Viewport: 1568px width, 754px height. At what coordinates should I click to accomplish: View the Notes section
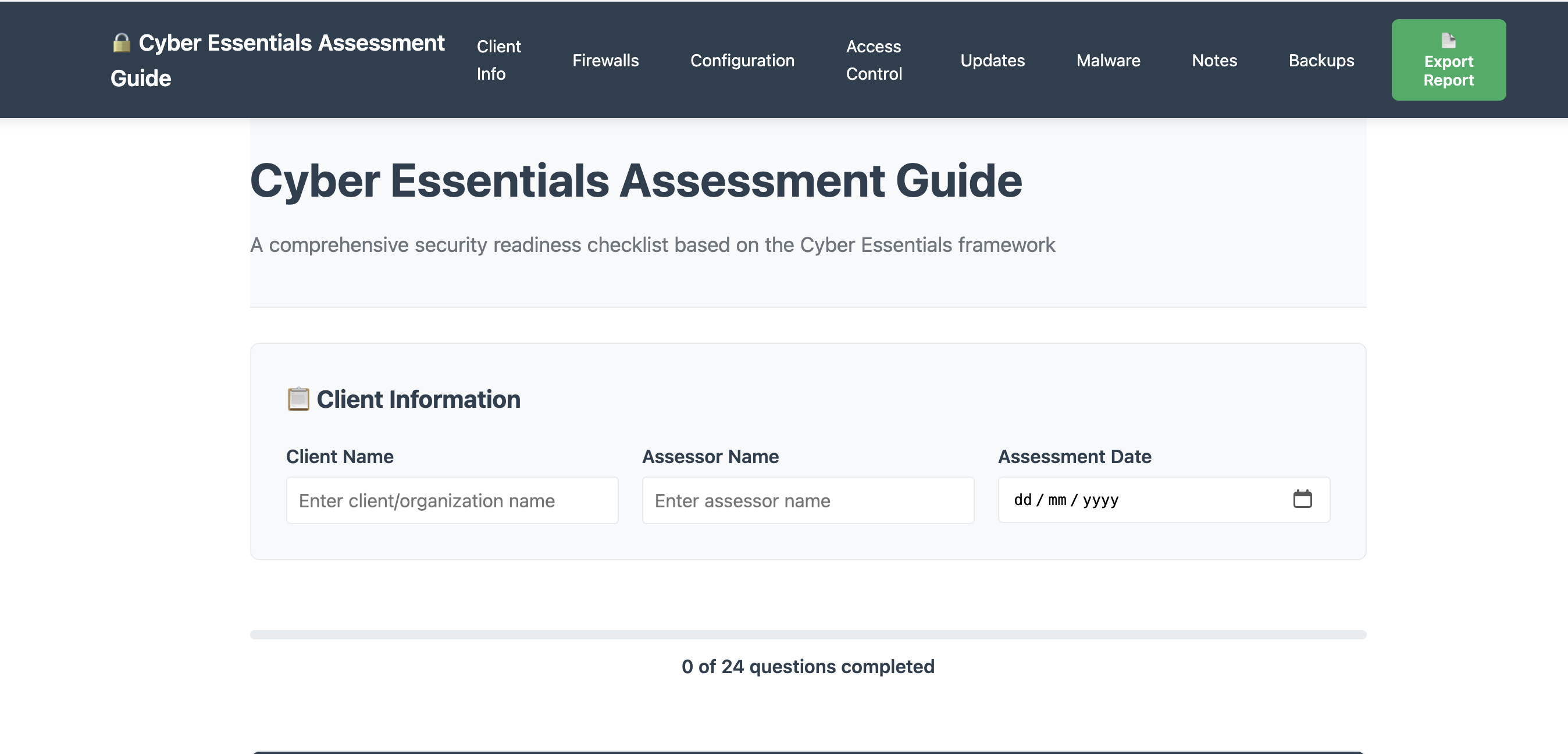coord(1214,61)
